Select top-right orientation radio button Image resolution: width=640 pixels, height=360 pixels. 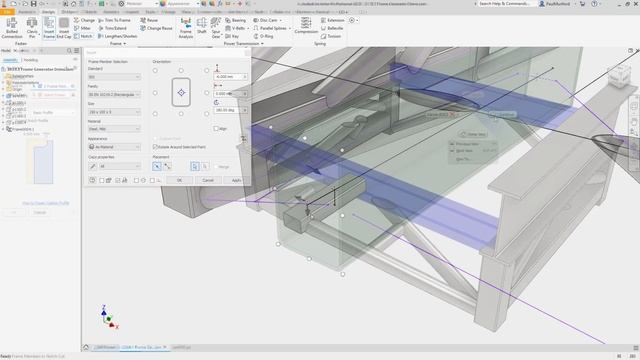click(207, 71)
